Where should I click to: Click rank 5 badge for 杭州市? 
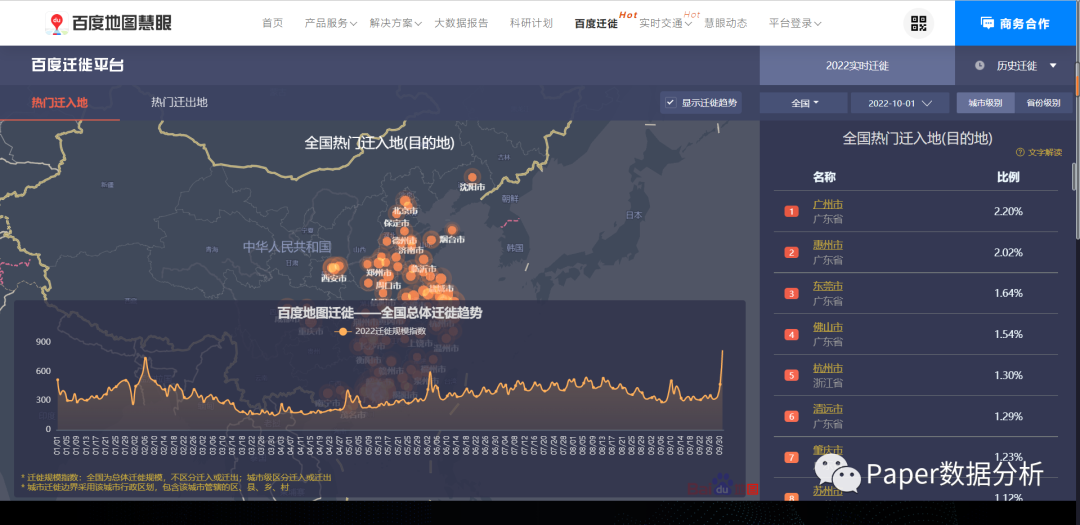tap(791, 375)
